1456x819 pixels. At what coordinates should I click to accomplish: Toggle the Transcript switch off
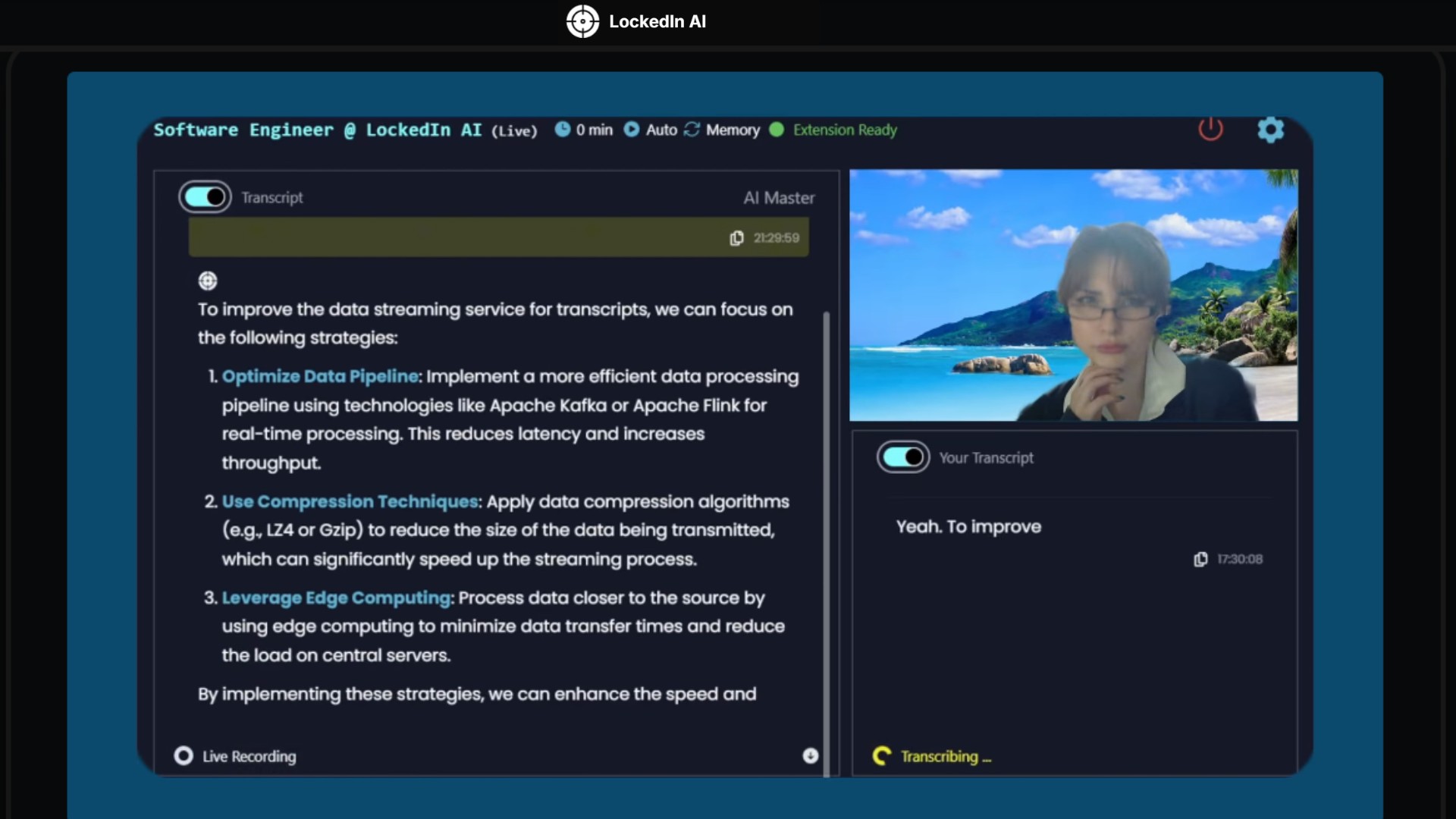pos(206,197)
